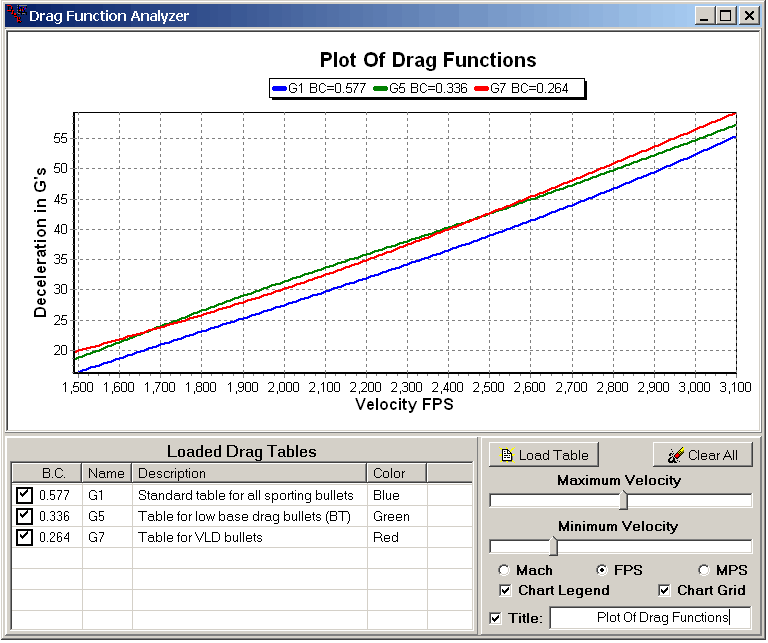Click the 0.264 B.C. value
The width and height of the screenshot is (768, 643).
[x=54, y=537]
